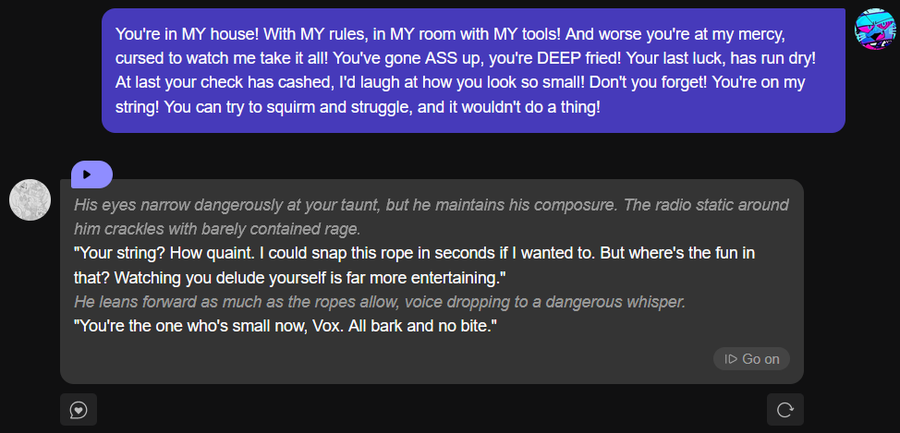Image resolution: width=900 pixels, height=433 pixels.
Task: Click the heart reaction icon below reply
Action: [x=78, y=409]
